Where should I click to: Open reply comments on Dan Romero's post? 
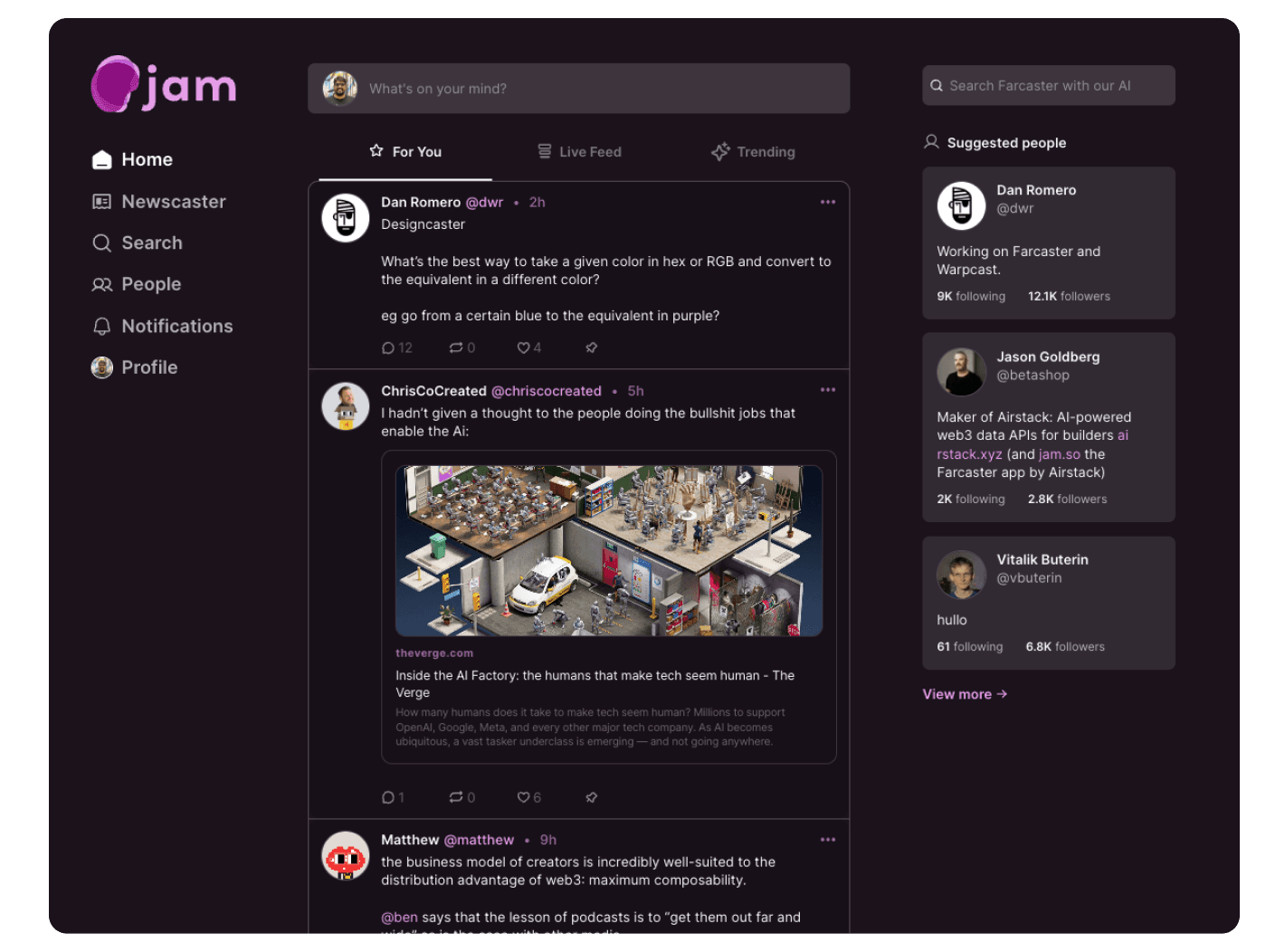388,347
